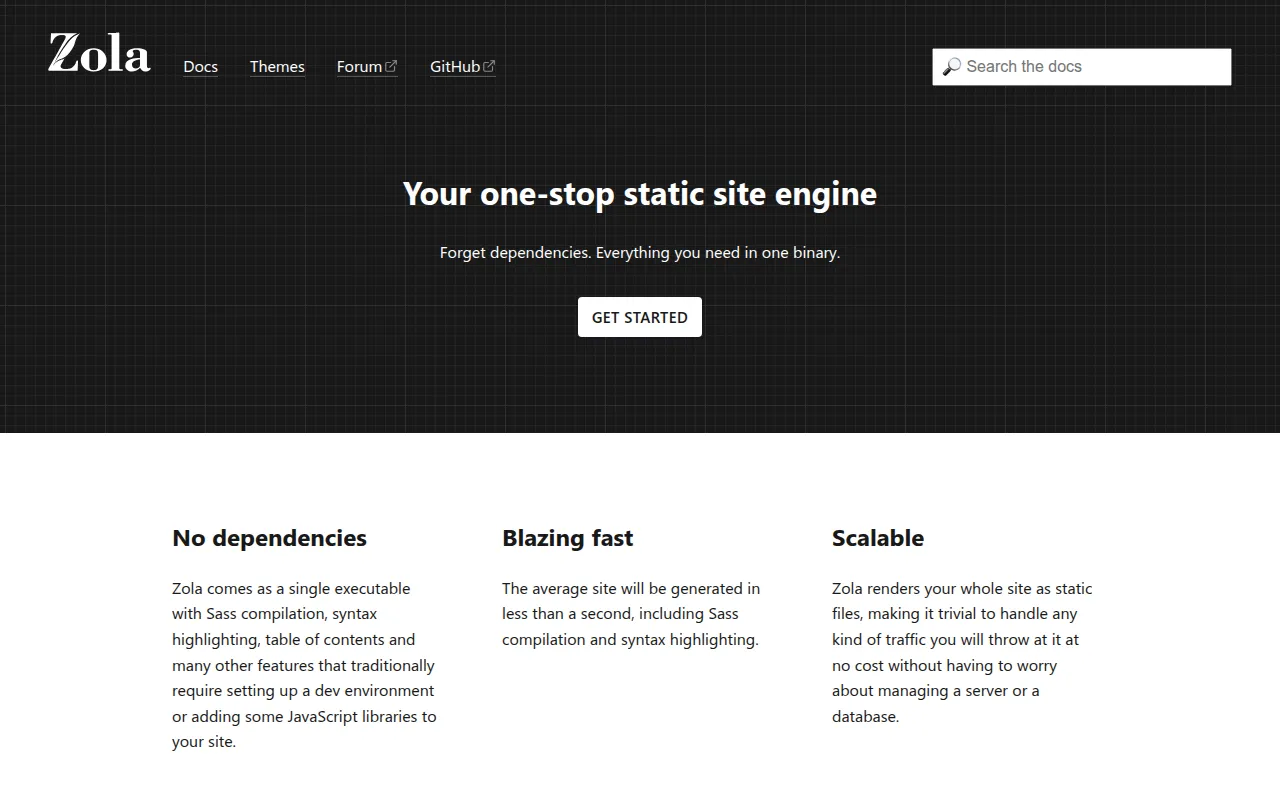Image resolution: width=1280 pixels, height=800 pixels.
Task: Open the Docs page
Action: tap(200, 67)
